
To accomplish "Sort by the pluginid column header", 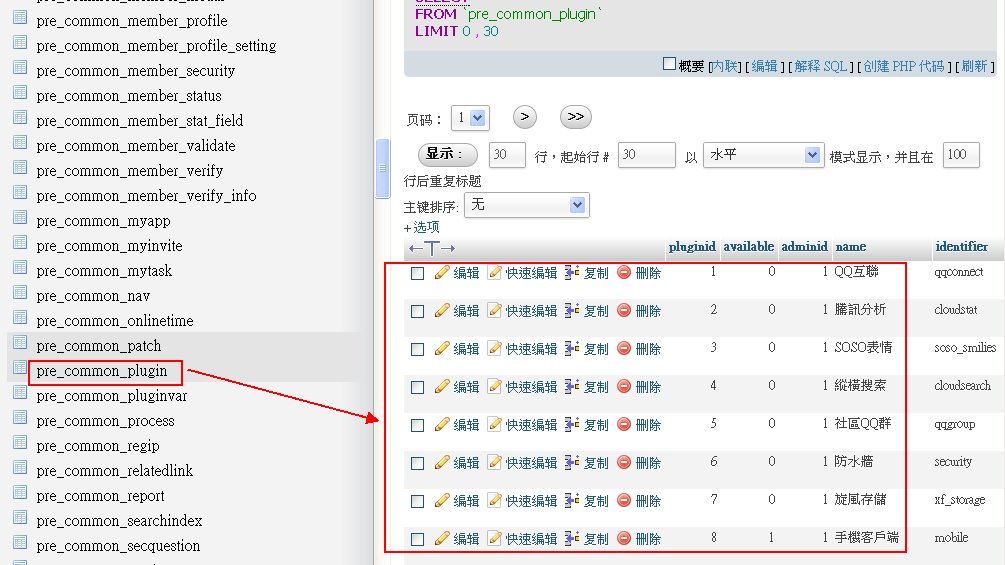I will [691, 247].
